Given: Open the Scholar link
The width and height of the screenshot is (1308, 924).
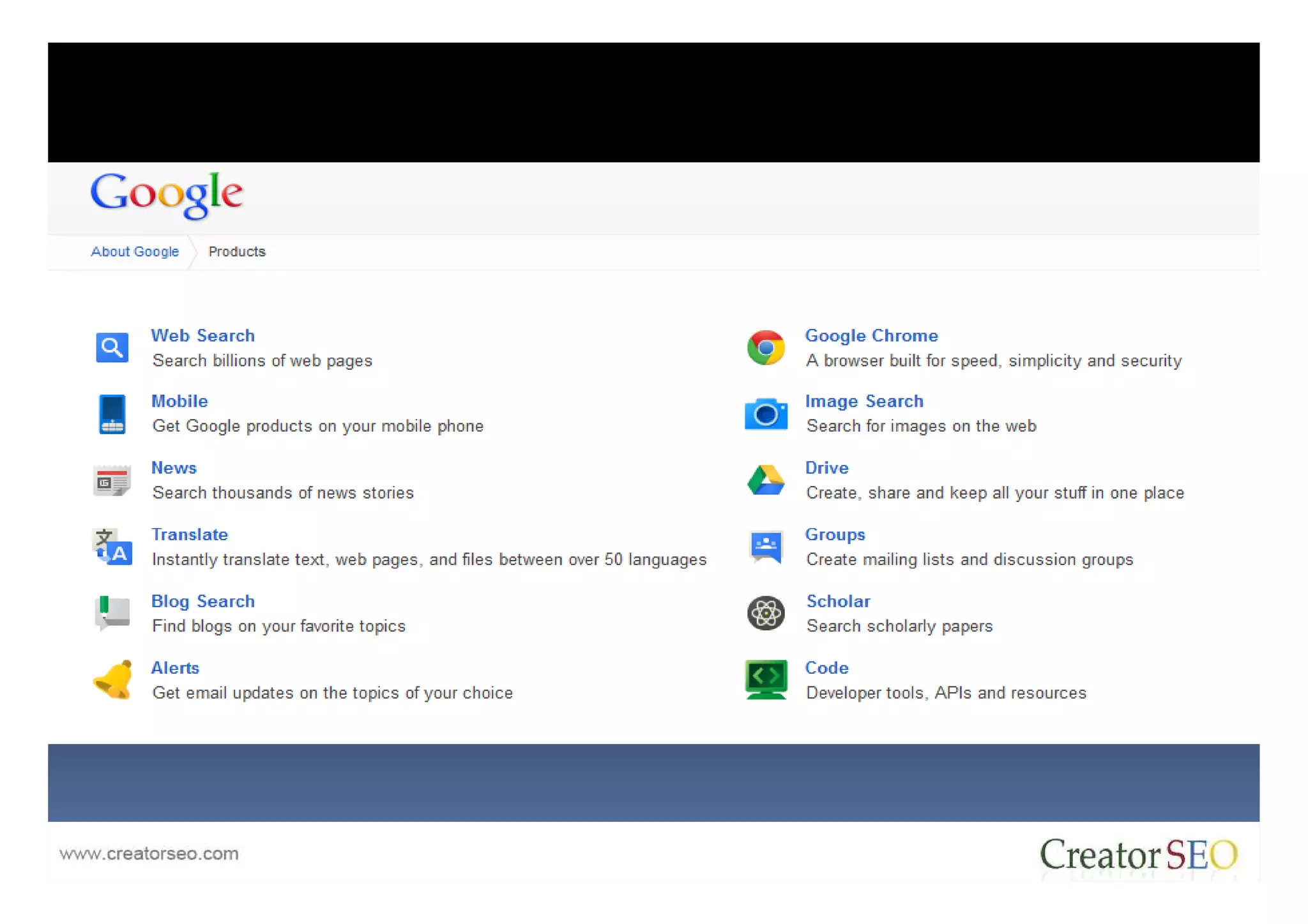Looking at the screenshot, I should click(837, 601).
